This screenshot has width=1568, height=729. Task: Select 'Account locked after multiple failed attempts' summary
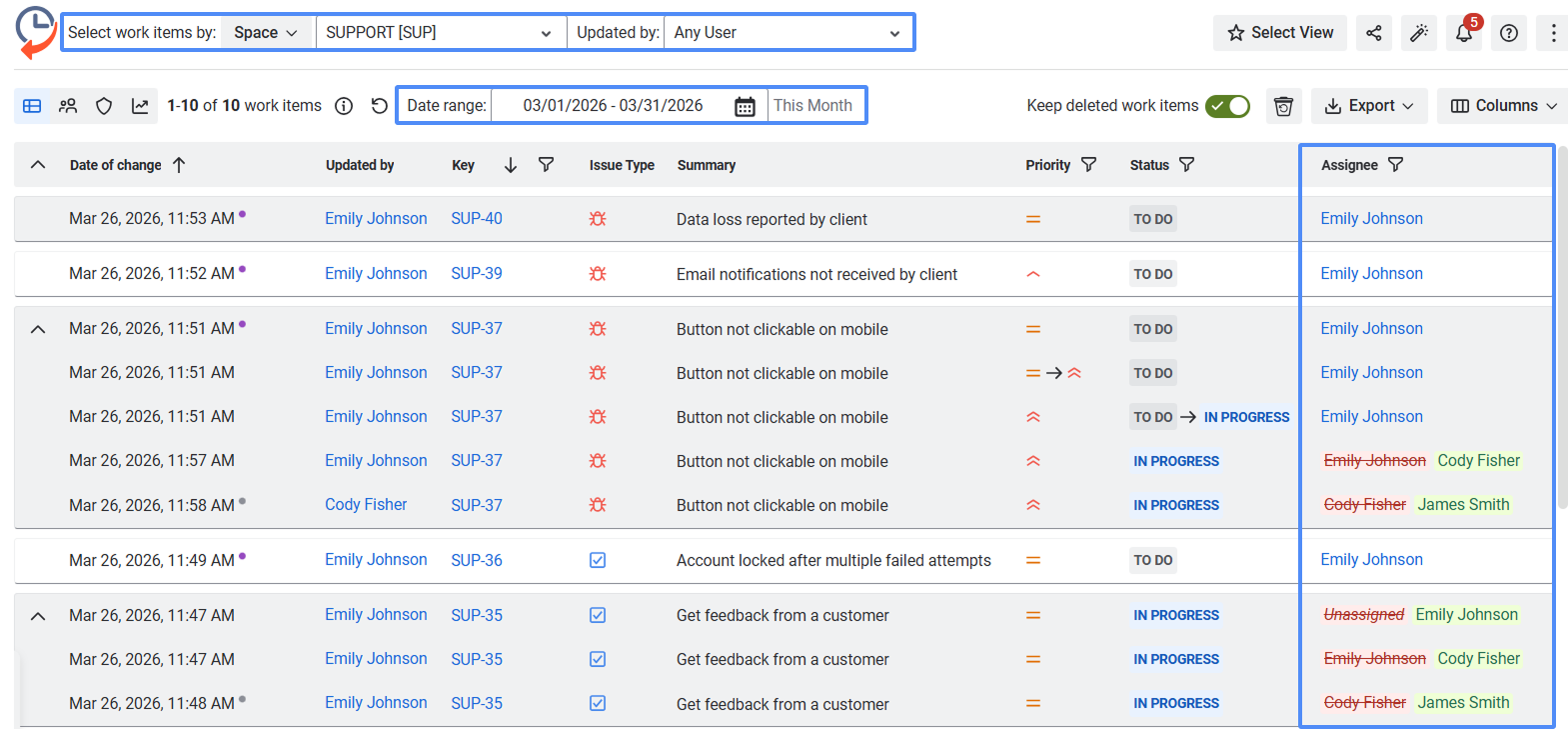(833, 561)
